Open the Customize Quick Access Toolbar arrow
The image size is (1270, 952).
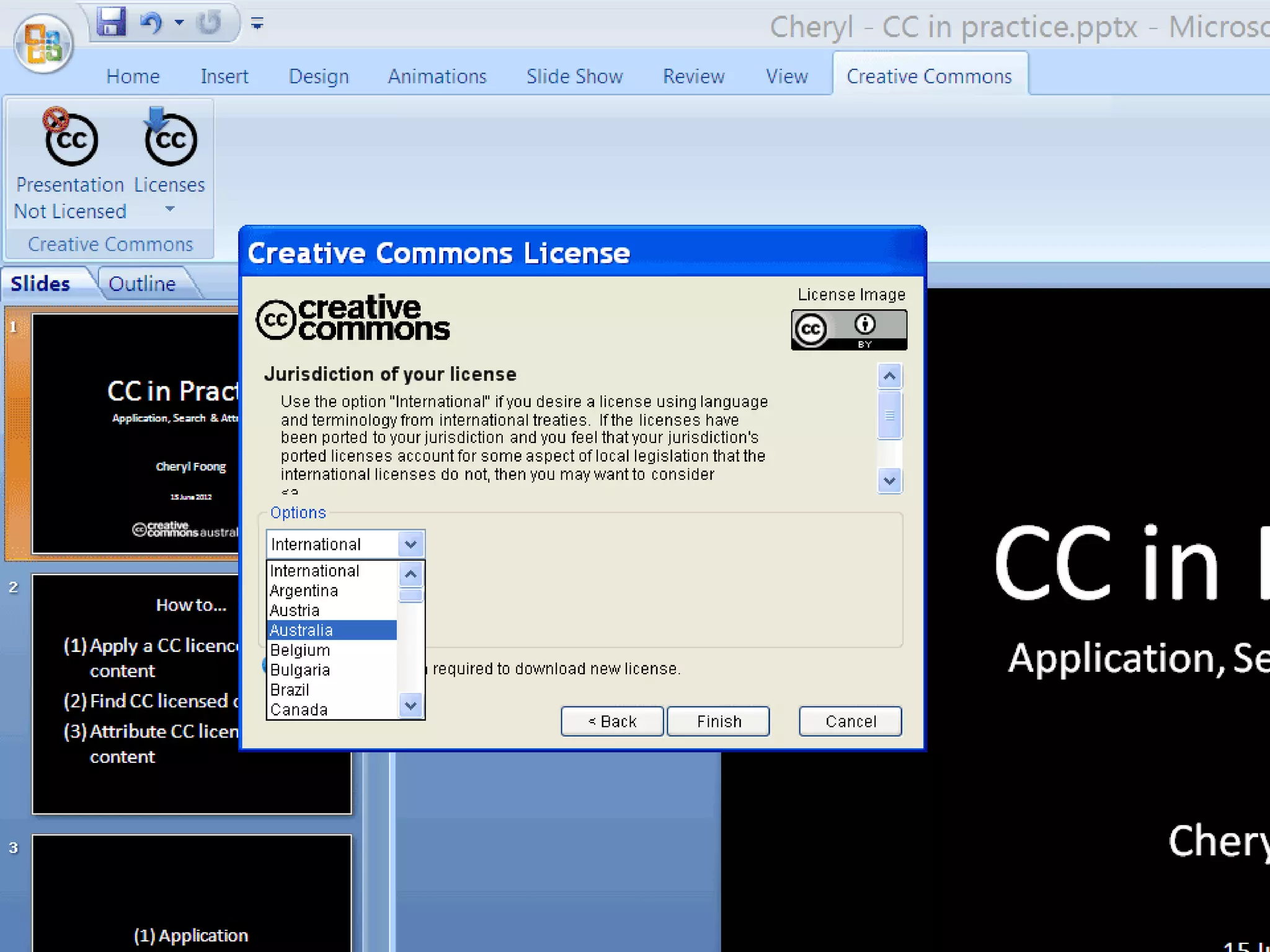click(257, 24)
